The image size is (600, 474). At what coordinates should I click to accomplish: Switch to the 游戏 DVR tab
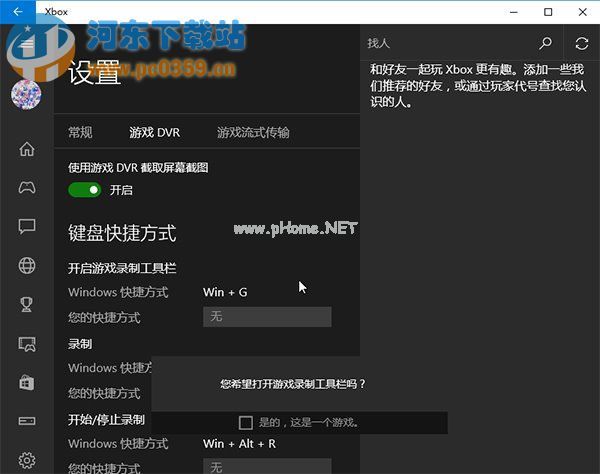click(x=154, y=132)
